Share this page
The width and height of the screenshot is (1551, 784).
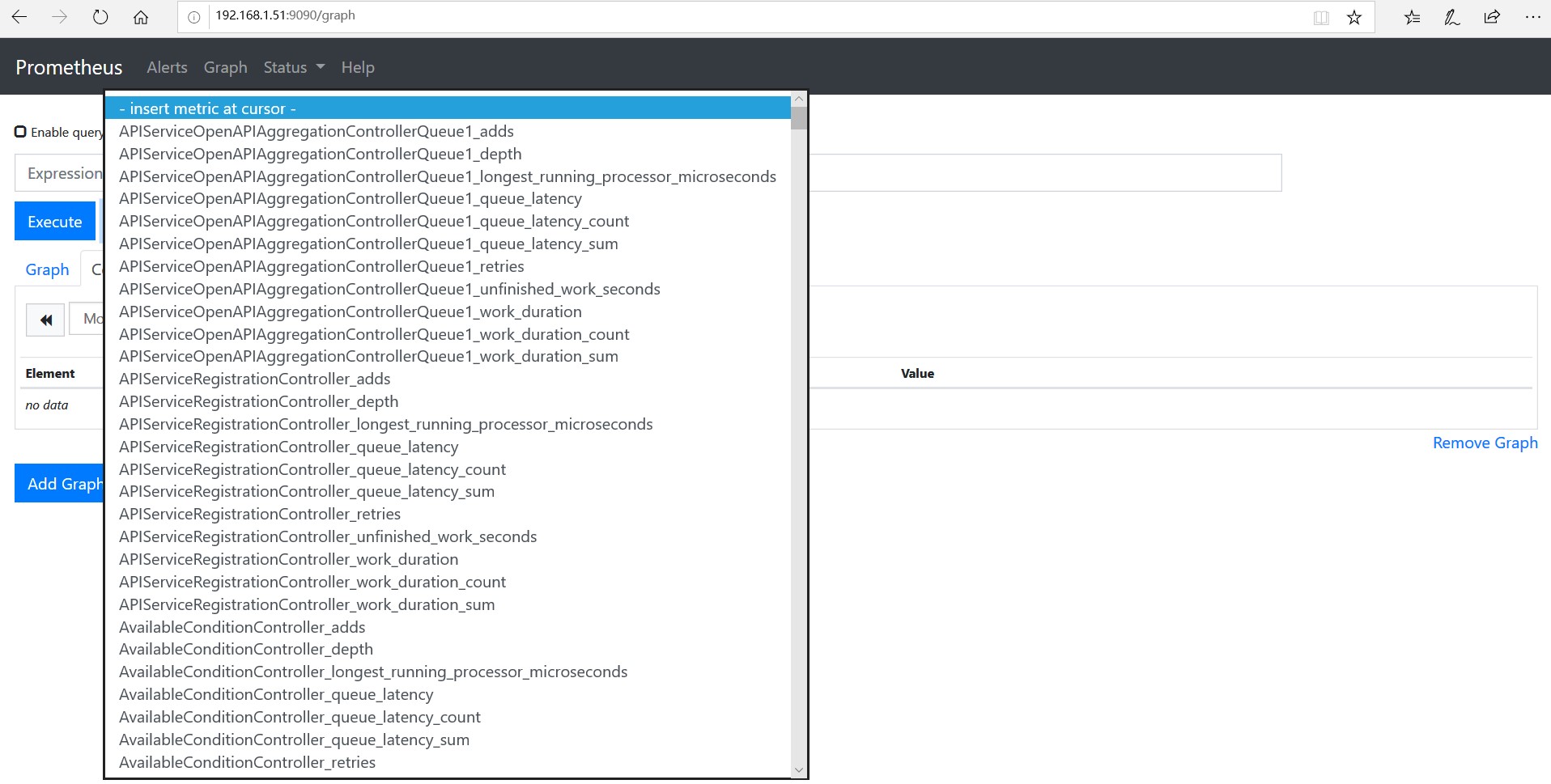tap(1492, 17)
